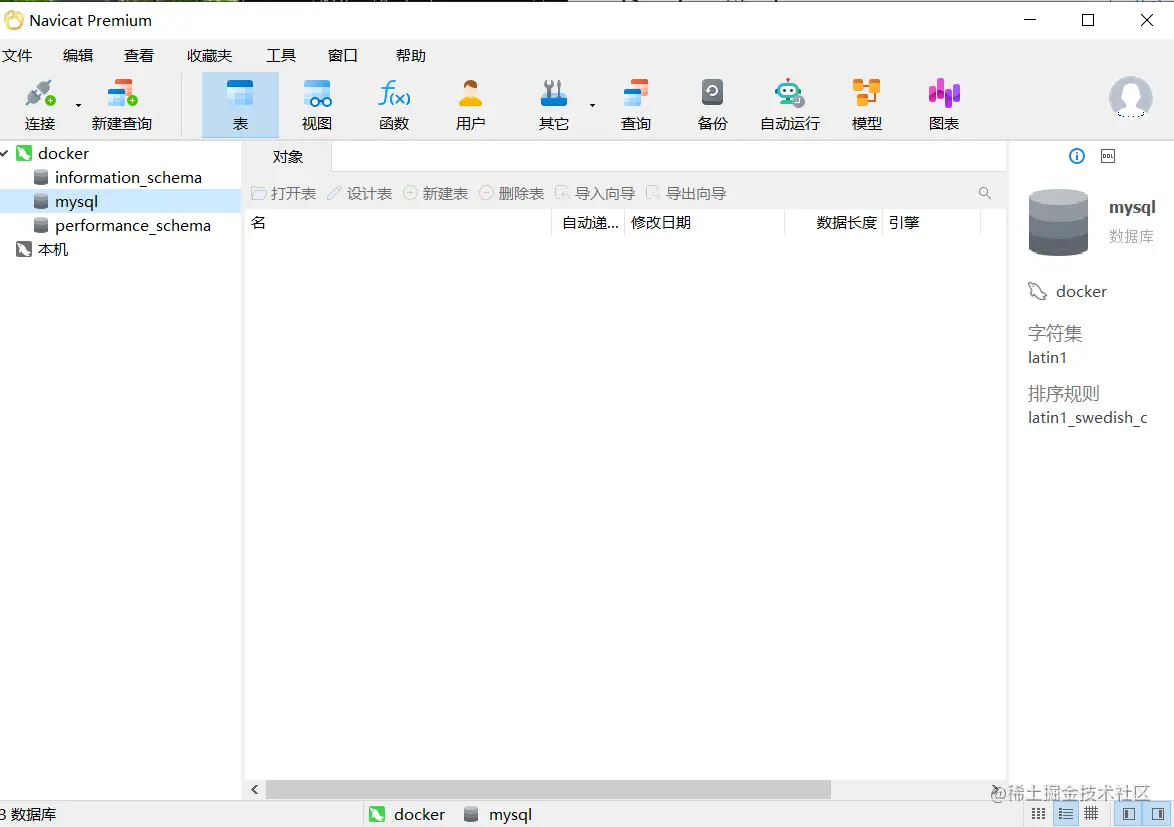This screenshot has width=1174, height=827.
Task: Open the 模型 (Model) toolbar icon
Action: tap(866, 105)
